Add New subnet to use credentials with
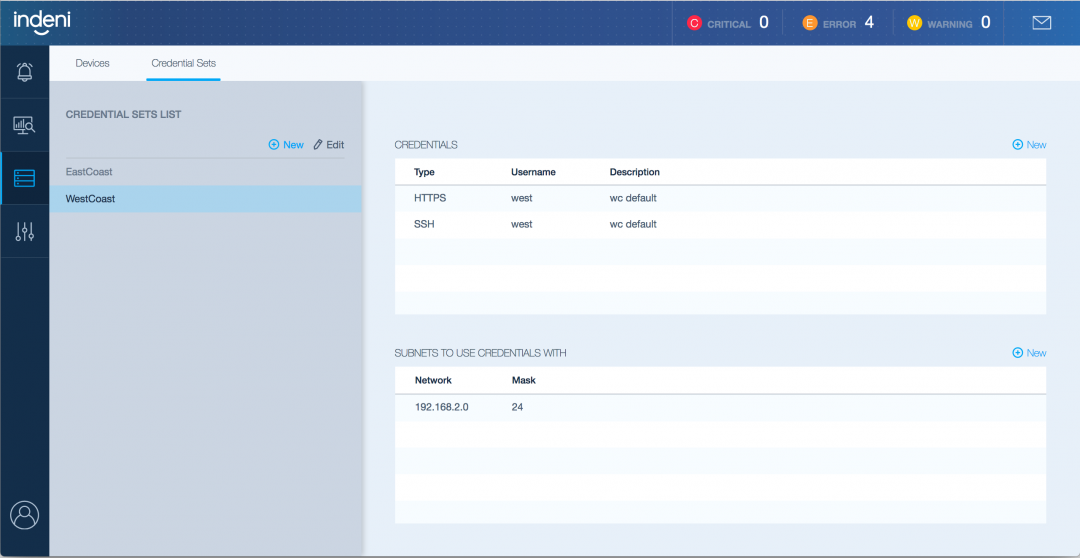Viewport: 1080px width, 558px height. click(1029, 353)
